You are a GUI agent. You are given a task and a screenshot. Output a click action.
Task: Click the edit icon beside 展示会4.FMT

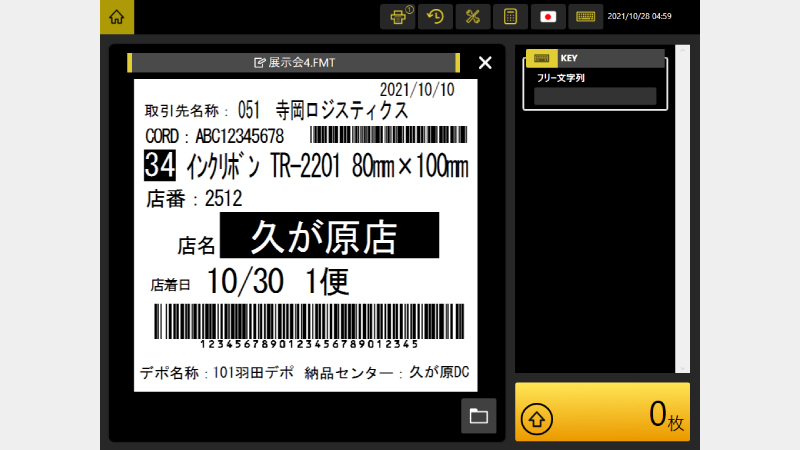pyautogui.click(x=260, y=63)
